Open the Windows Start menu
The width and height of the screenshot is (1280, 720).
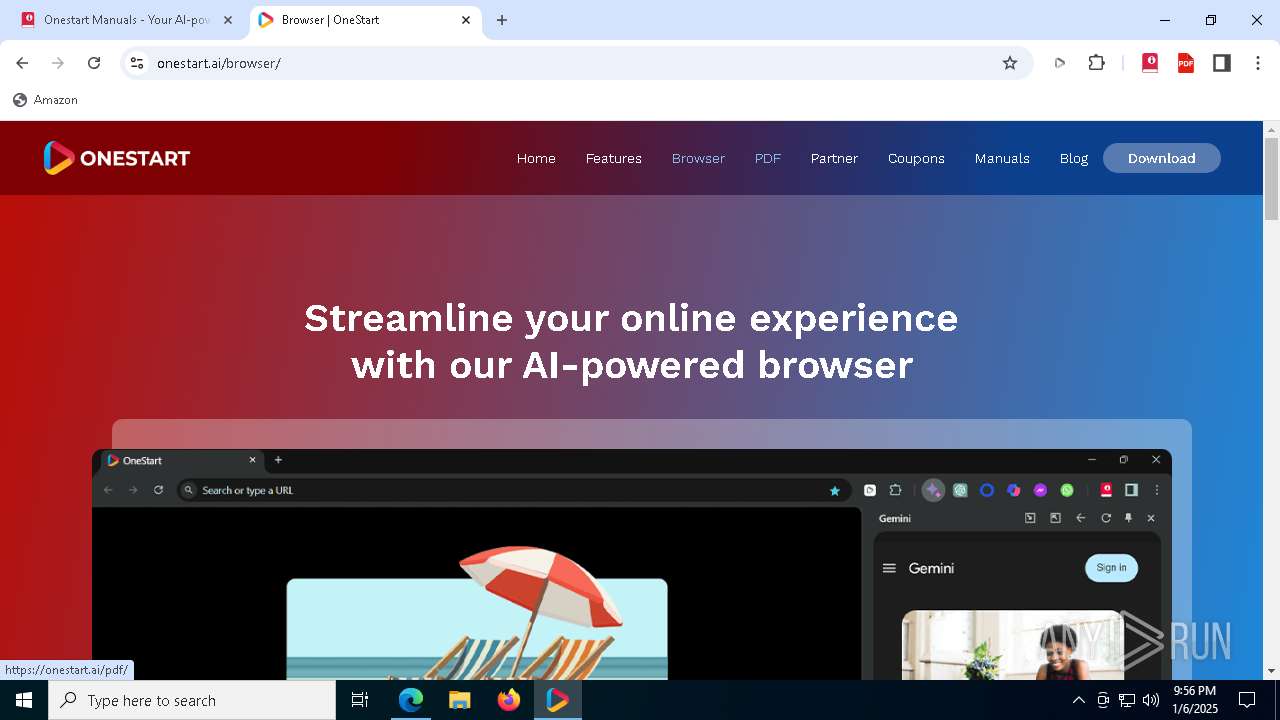point(24,700)
